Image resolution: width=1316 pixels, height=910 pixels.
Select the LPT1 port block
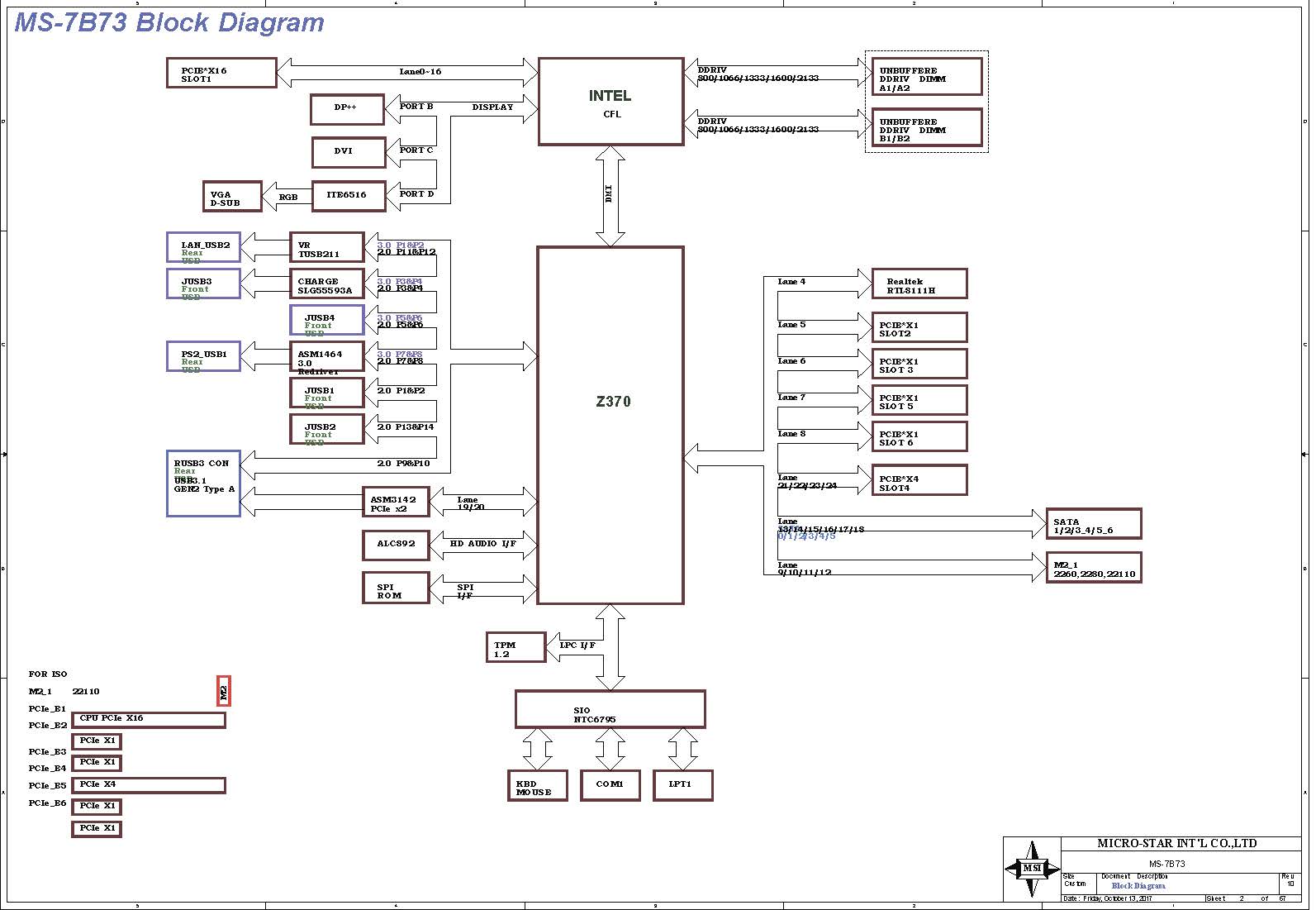click(x=682, y=785)
